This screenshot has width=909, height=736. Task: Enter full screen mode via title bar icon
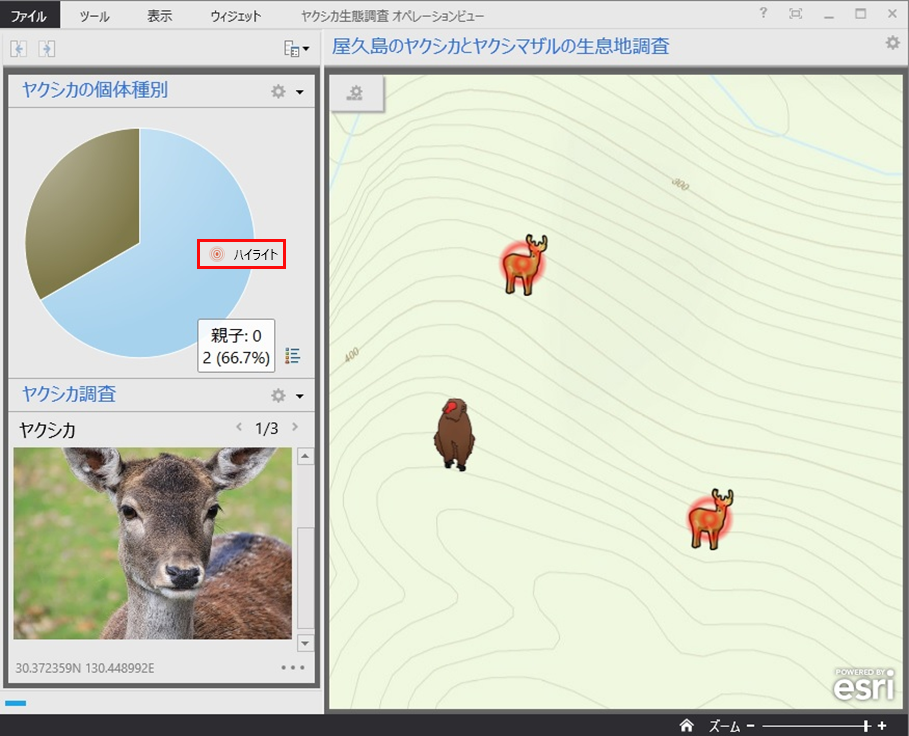tap(795, 14)
